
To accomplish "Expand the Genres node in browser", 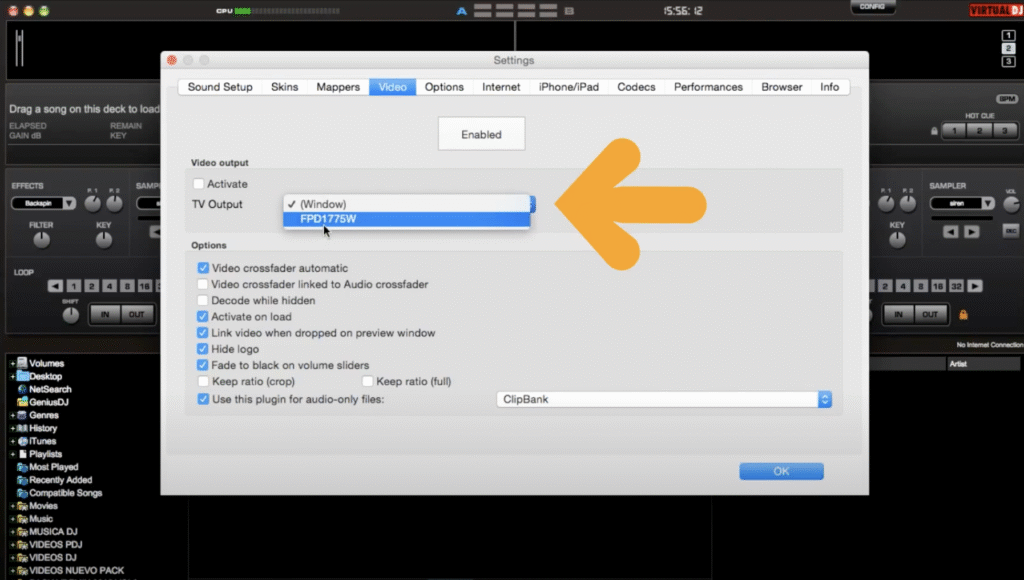I will coord(12,415).
